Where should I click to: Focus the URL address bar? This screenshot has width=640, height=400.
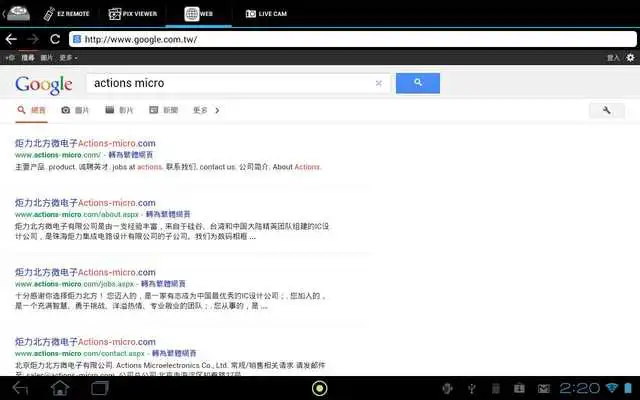(x=353, y=39)
